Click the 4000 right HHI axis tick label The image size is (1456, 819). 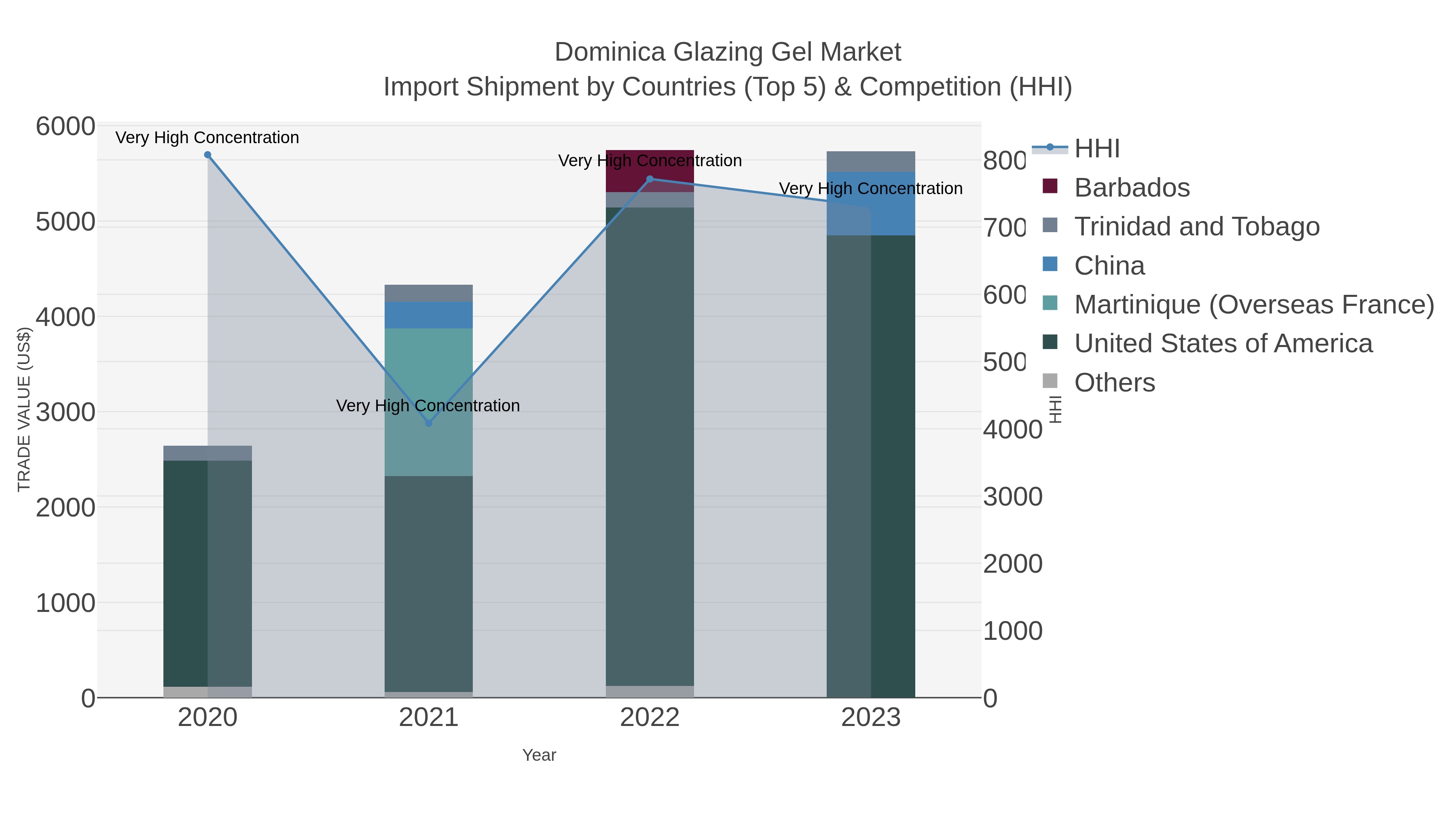tap(1013, 430)
